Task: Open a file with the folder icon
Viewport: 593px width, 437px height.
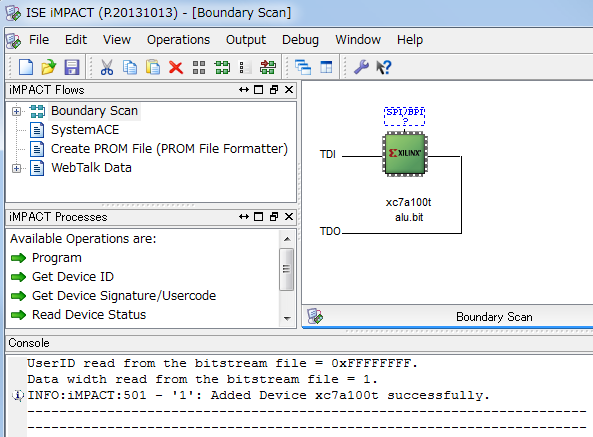Action: click(x=48, y=68)
